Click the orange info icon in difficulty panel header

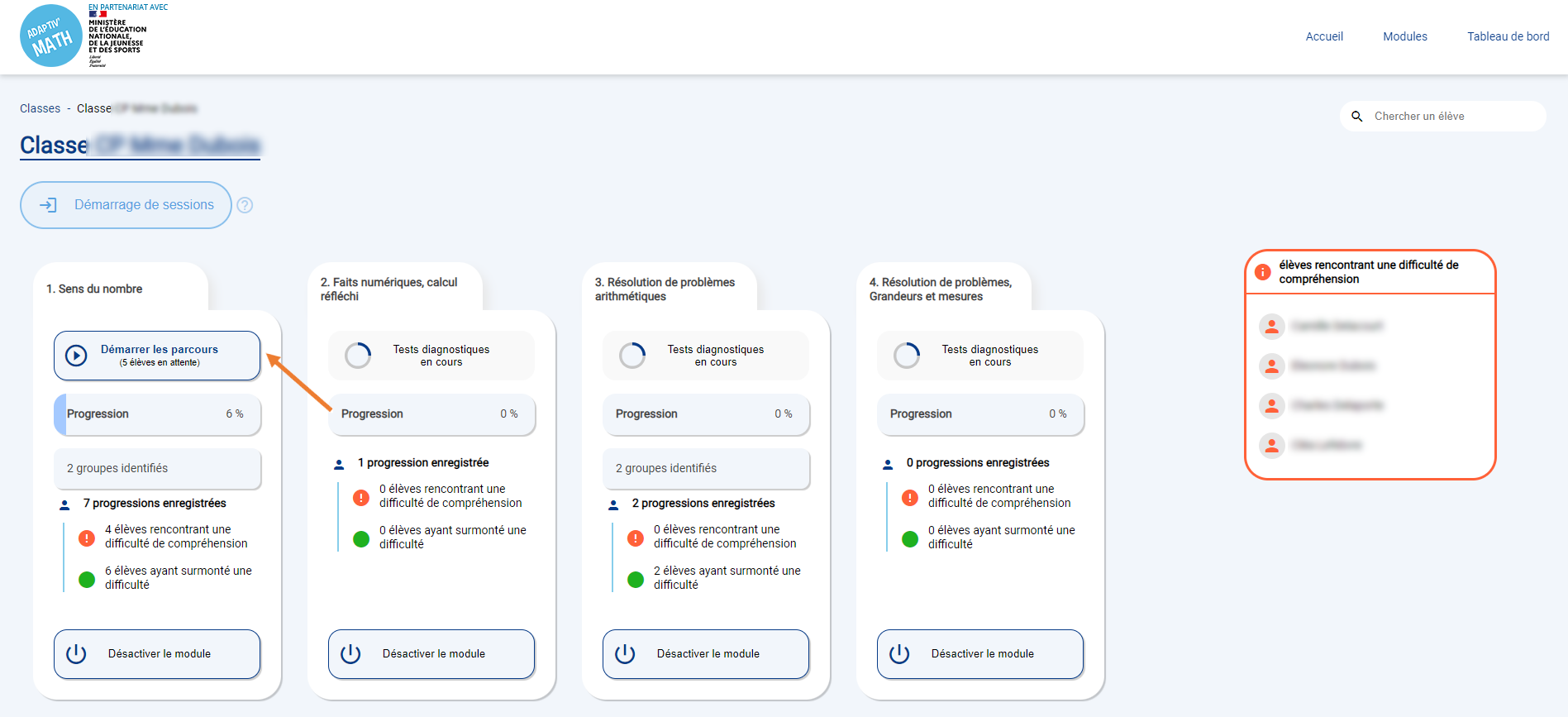[1262, 272]
